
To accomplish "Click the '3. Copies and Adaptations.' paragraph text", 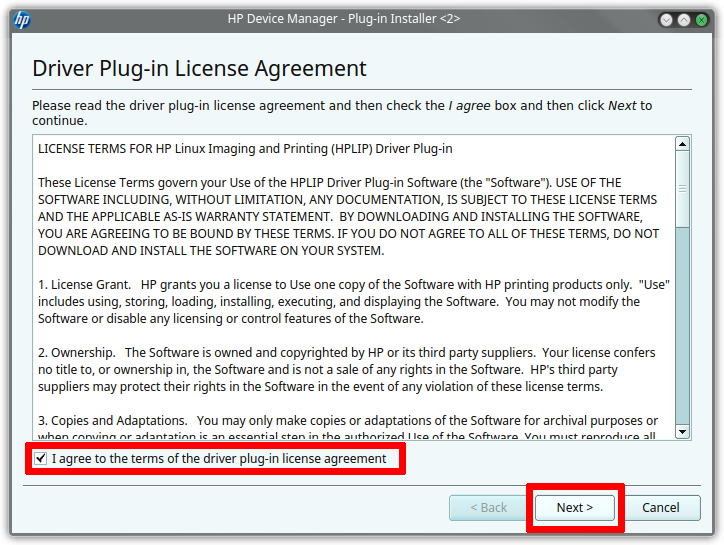I will coord(348,427).
